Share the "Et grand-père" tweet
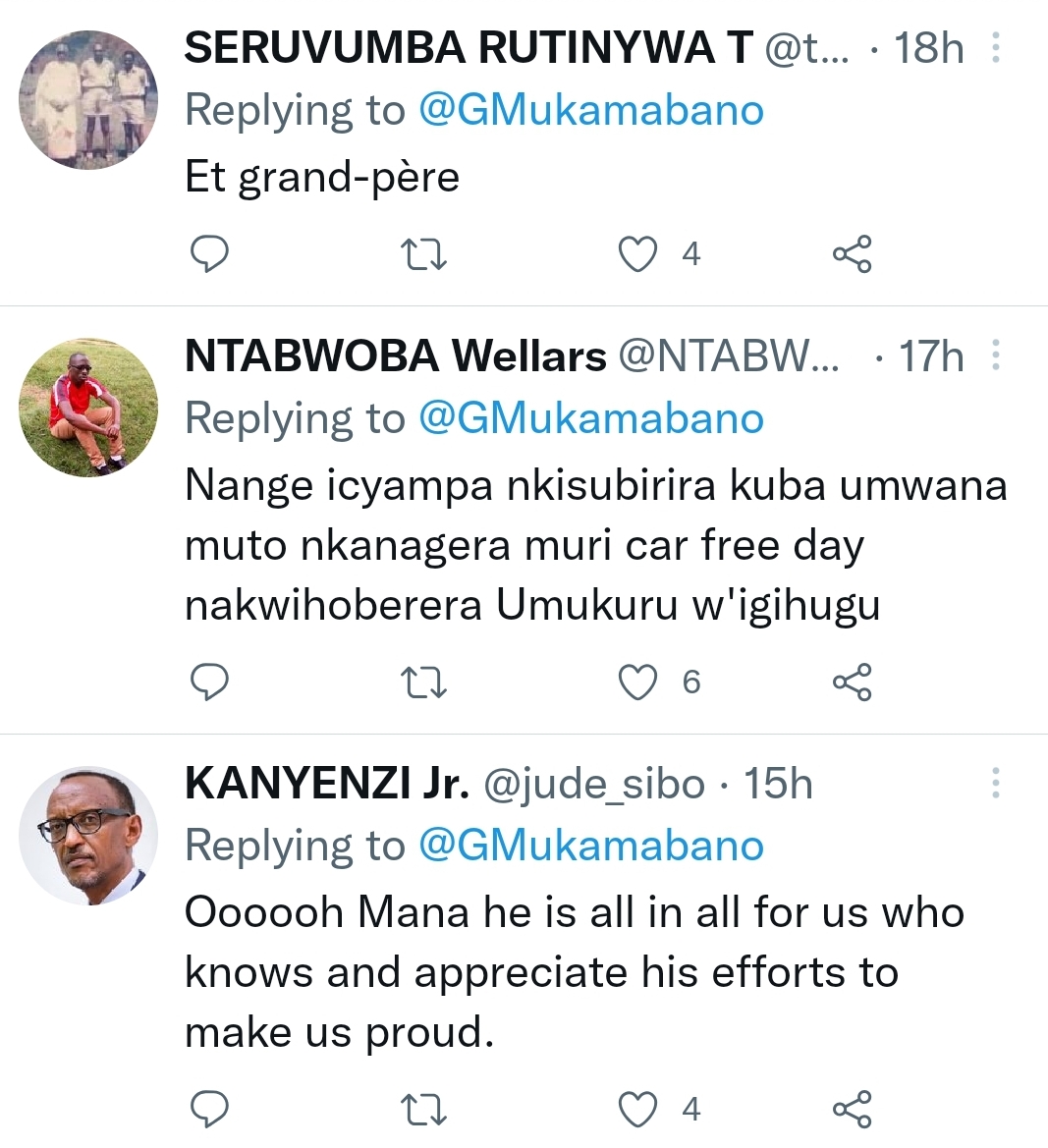Screen dimensions: 1048x1148 click(x=852, y=254)
